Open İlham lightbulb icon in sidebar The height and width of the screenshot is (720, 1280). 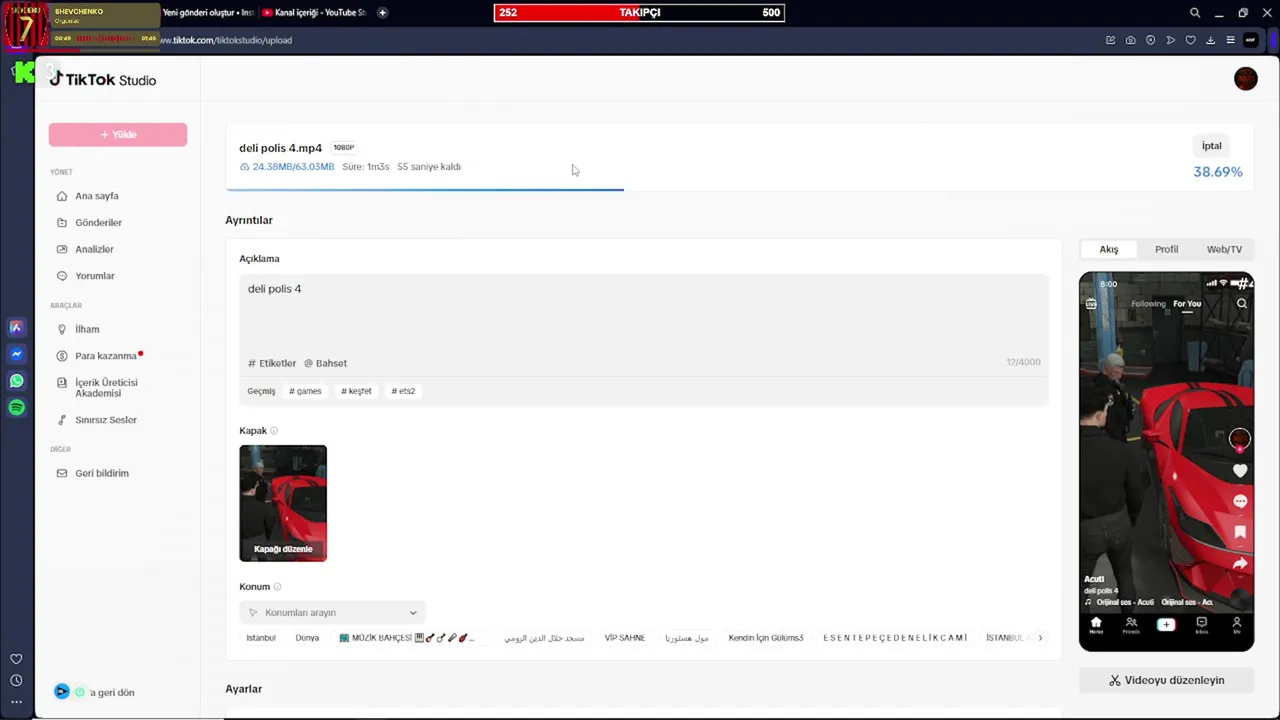(x=62, y=329)
